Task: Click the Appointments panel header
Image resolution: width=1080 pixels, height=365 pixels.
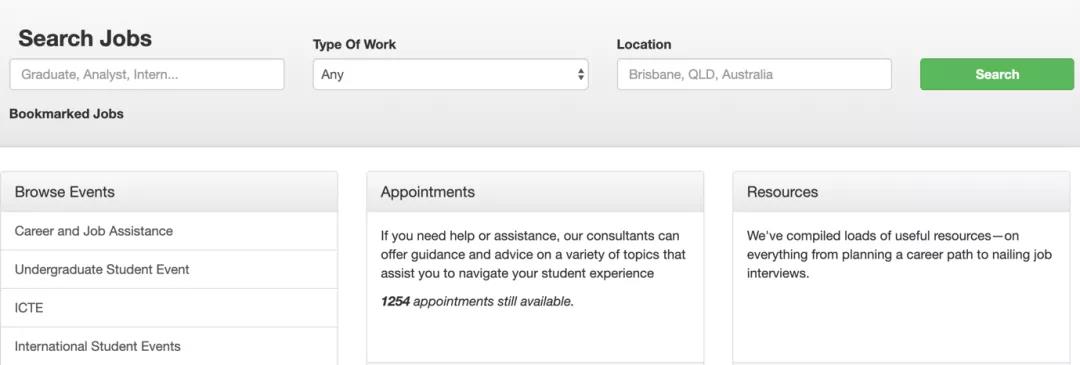Action: (535, 192)
